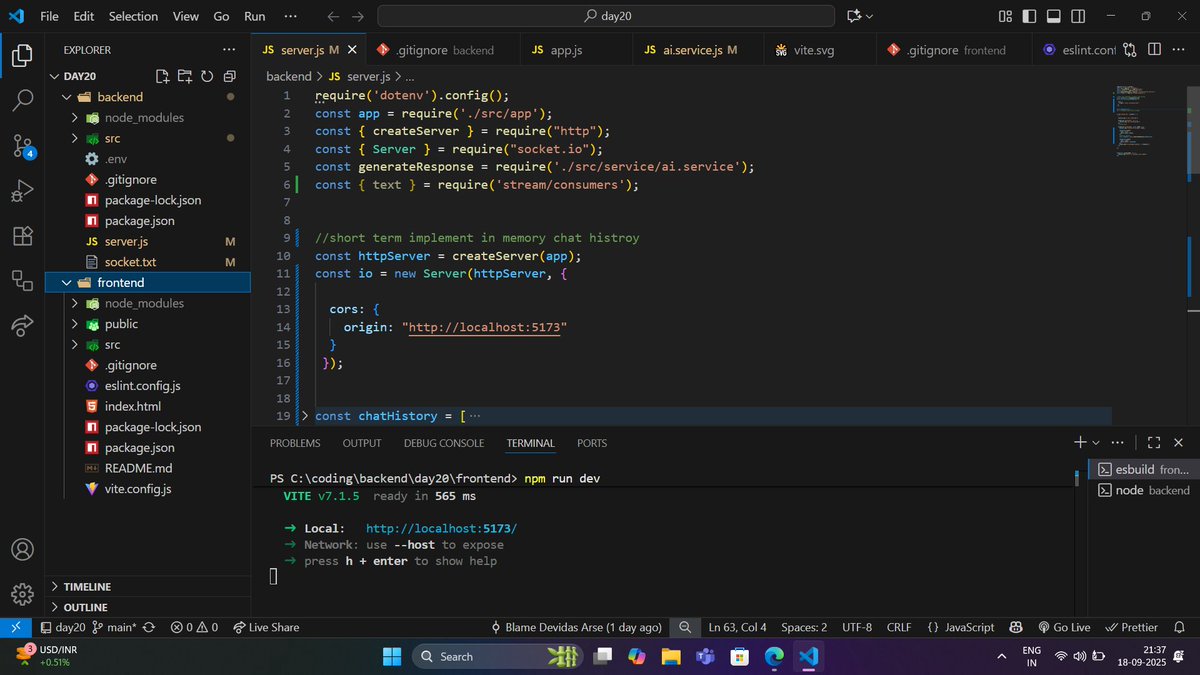Go back with the navigation arrow
This screenshot has height=675, width=1200.
334,16
